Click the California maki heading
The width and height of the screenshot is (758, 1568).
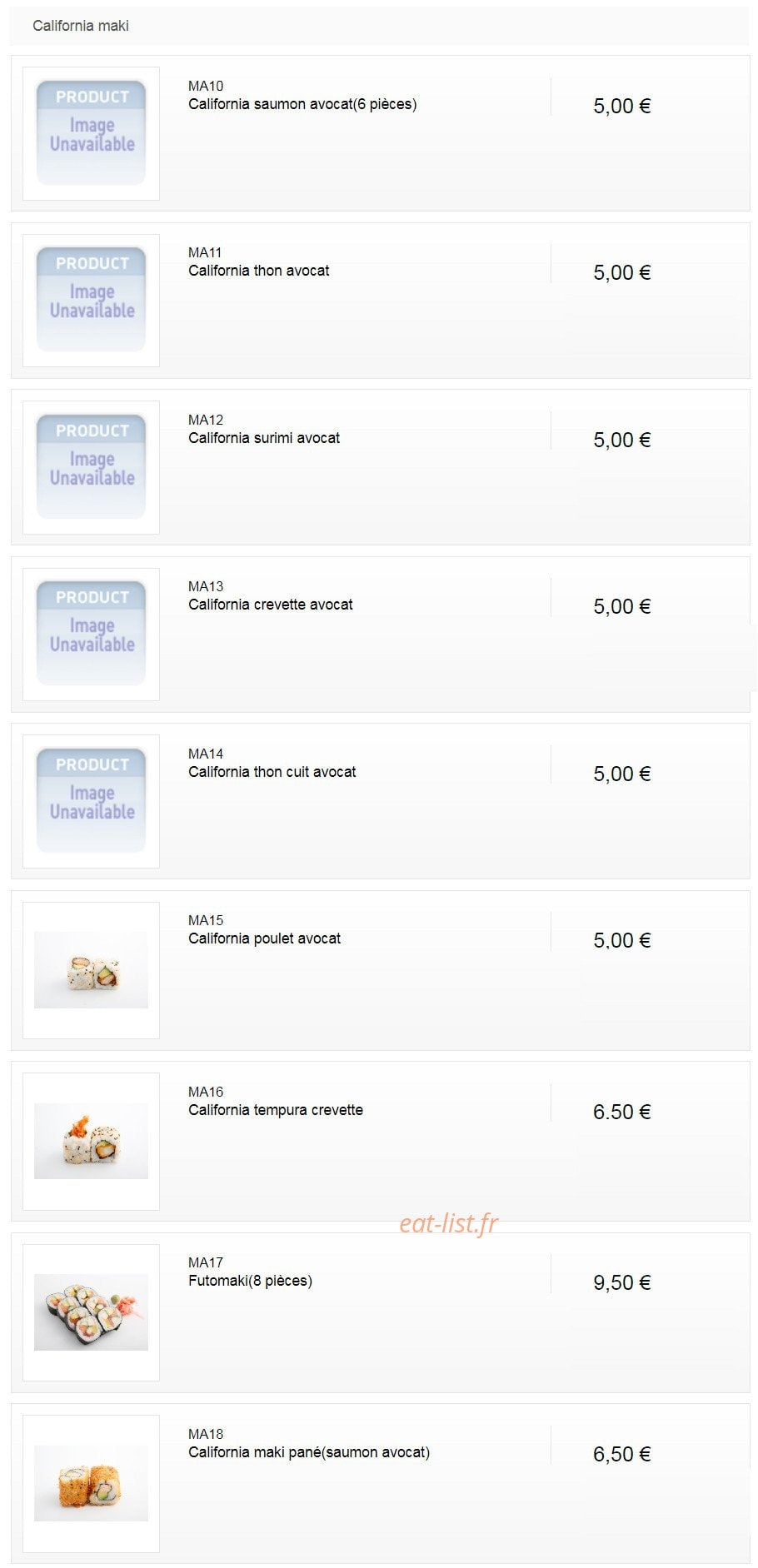(x=81, y=26)
